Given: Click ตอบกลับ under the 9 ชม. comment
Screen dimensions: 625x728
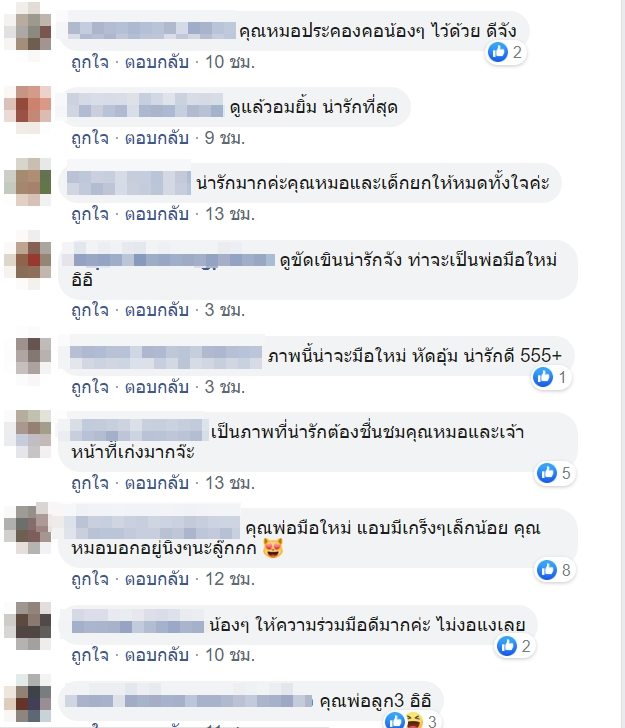Looking at the screenshot, I should [x=157, y=138].
